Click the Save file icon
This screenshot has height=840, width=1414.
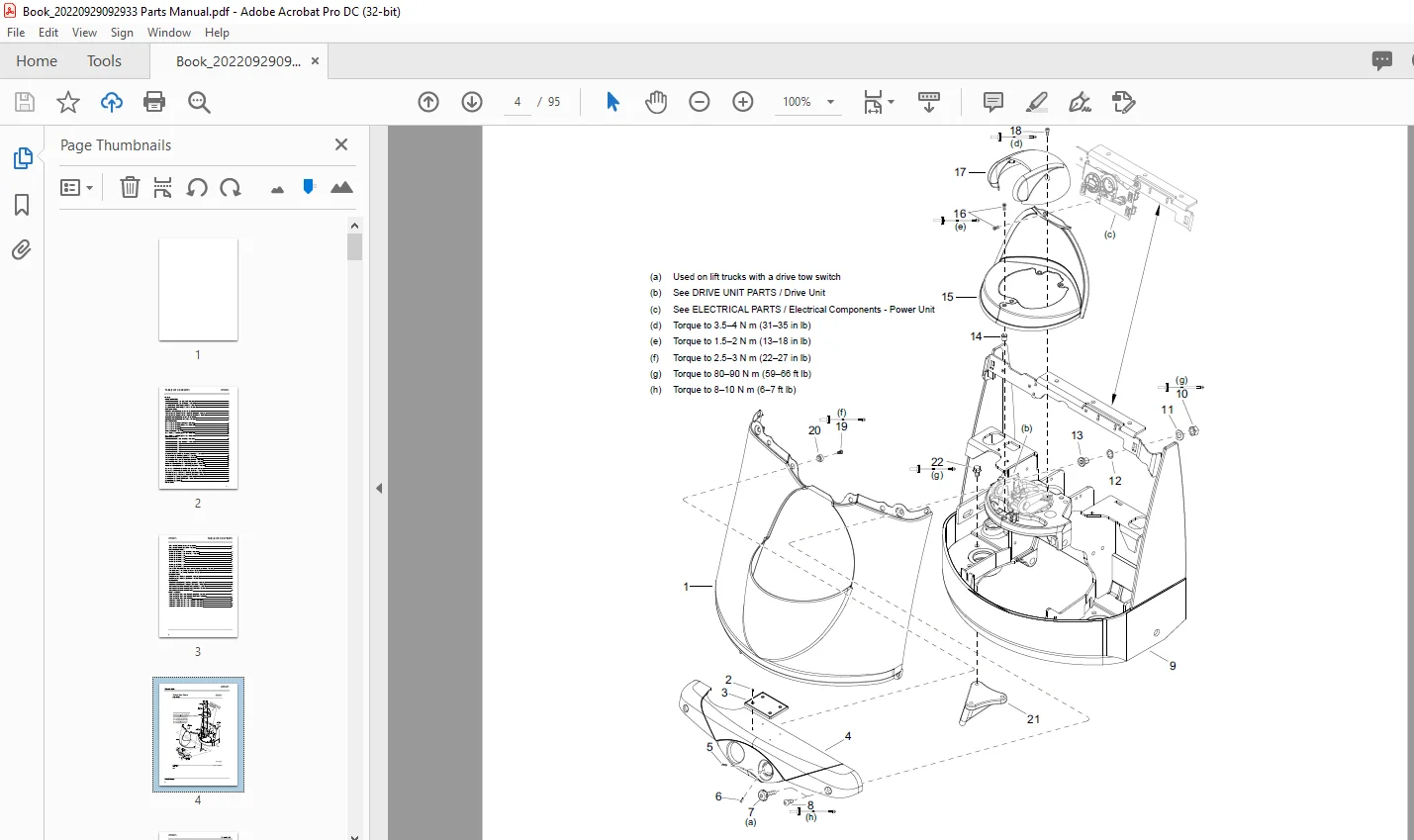25,102
